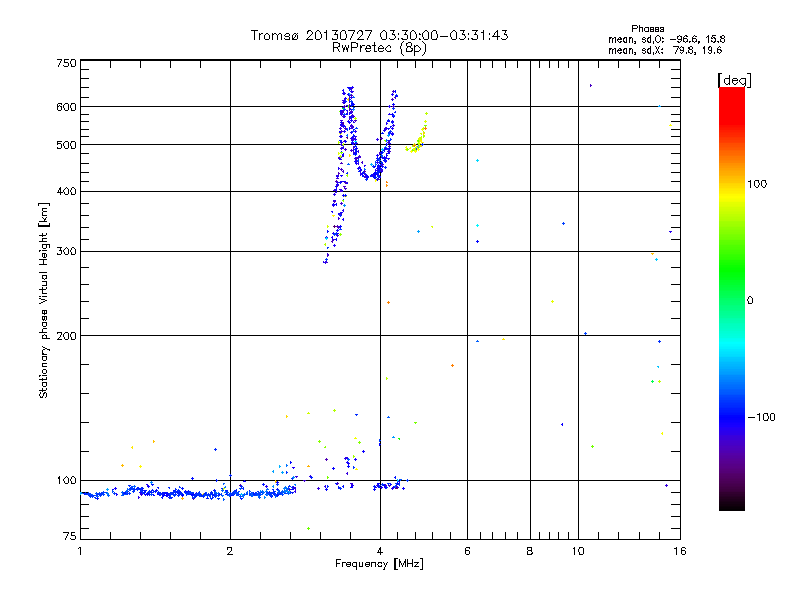Click the 'RwPretec (8p)' subtitle

click(x=379, y=48)
